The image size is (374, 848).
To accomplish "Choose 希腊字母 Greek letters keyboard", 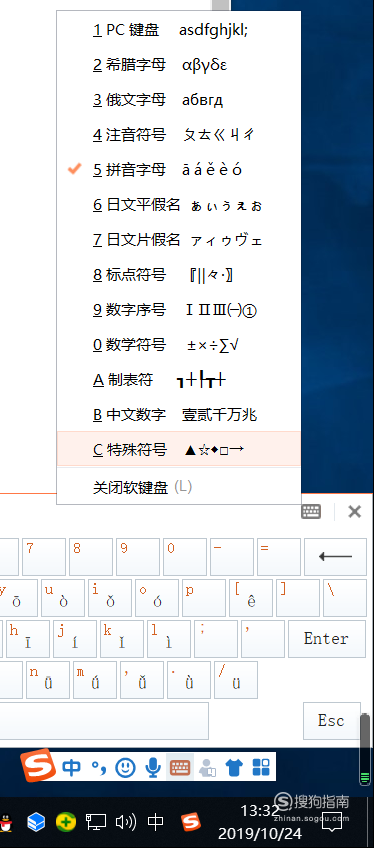I will click(x=178, y=65).
